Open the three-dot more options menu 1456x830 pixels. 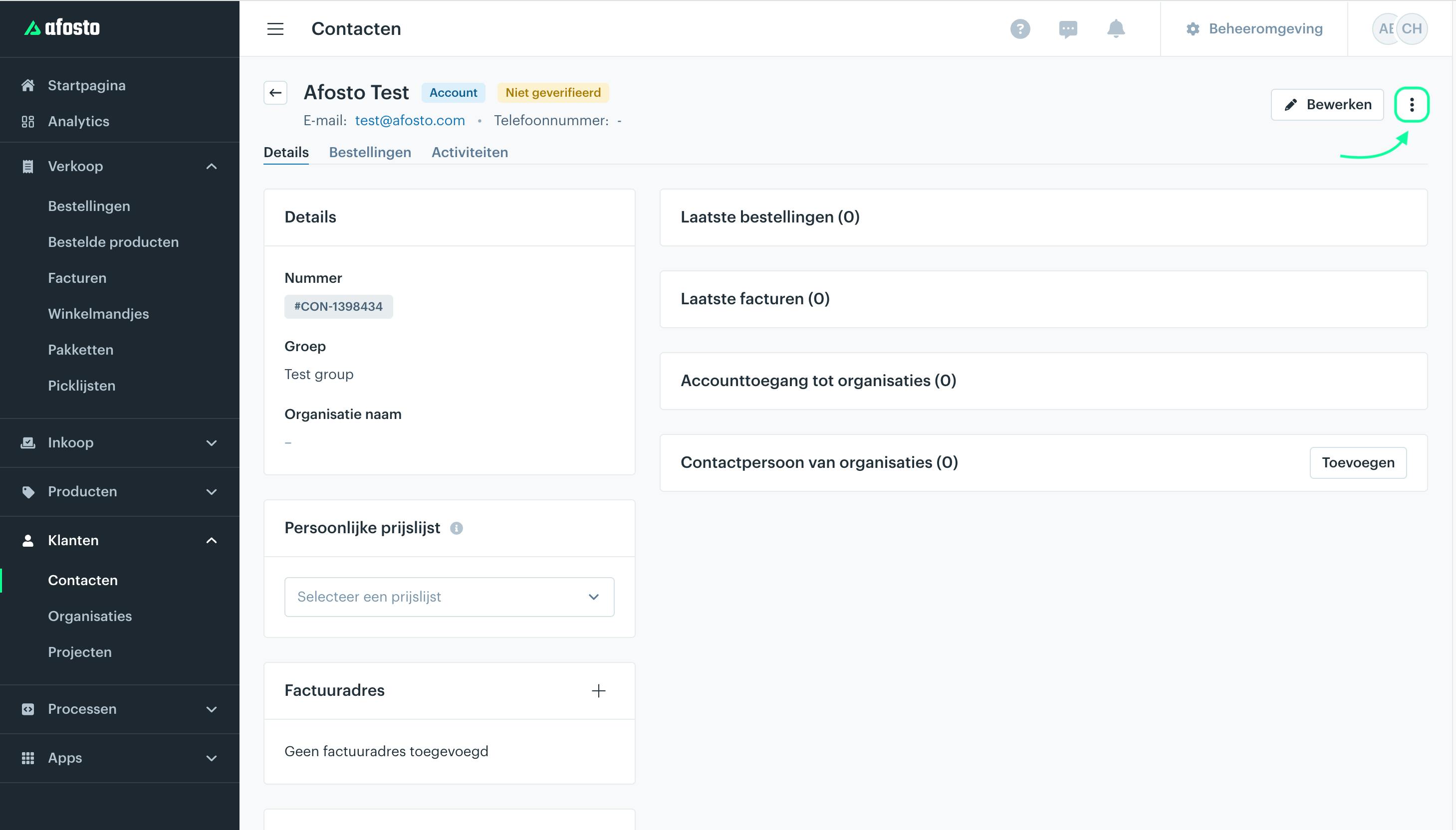pyautogui.click(x=1412, y=104)
